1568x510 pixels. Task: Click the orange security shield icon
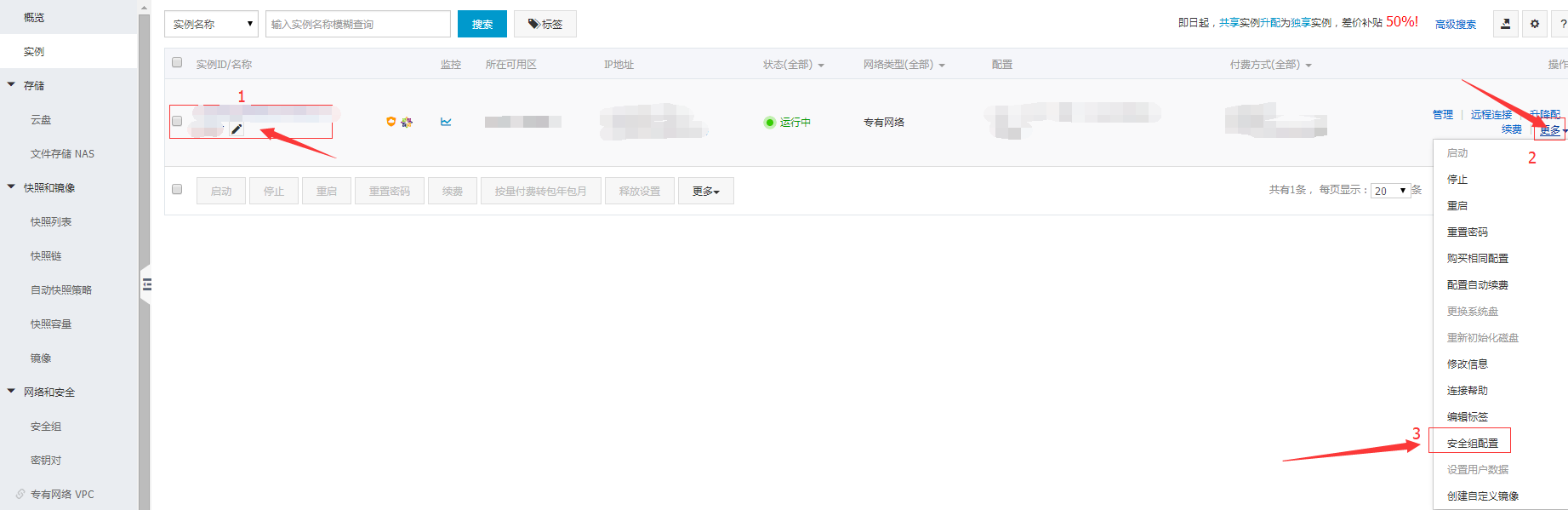click(x=391, y=122)
